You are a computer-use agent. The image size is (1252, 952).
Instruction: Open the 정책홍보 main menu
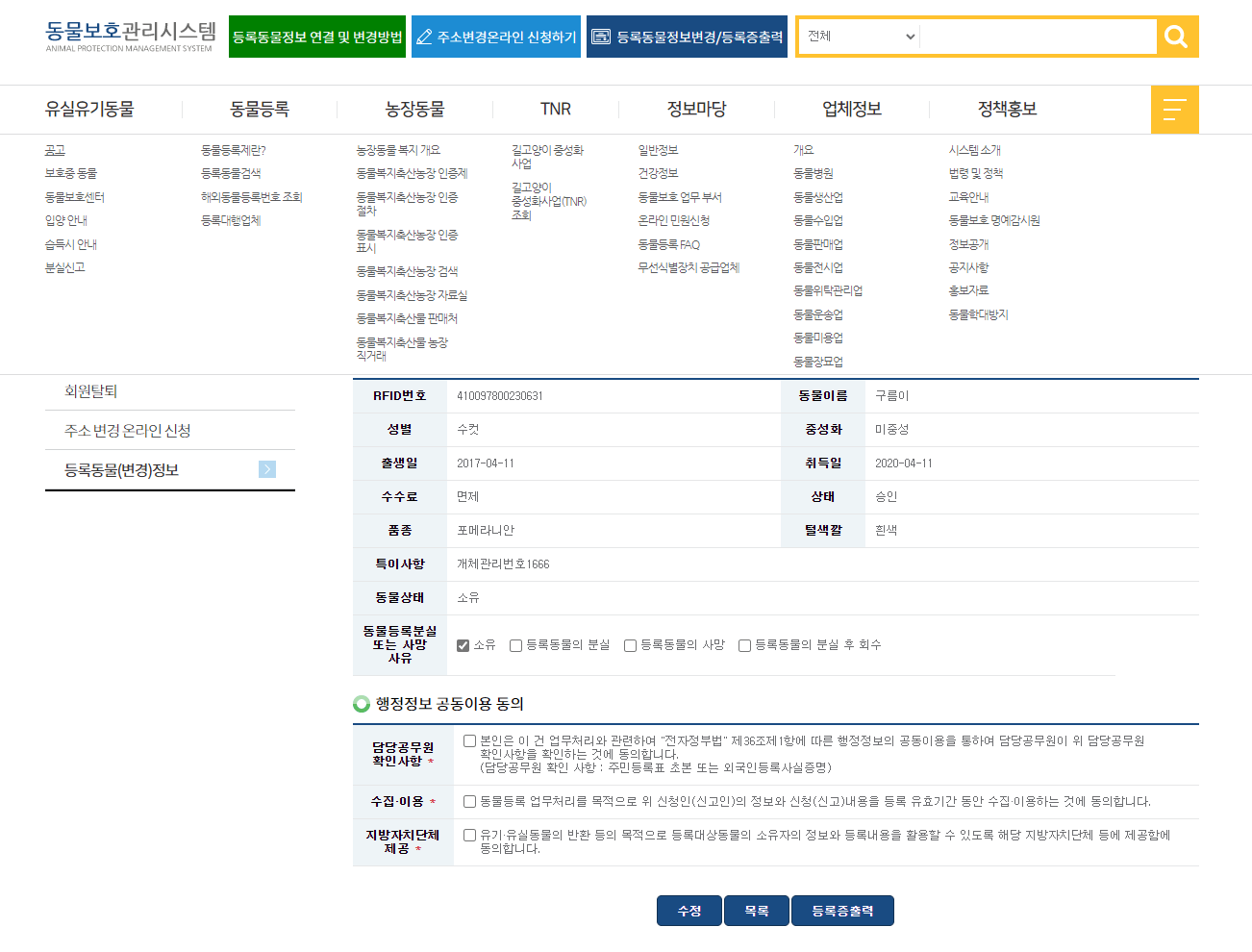(x=1007, y=109)
